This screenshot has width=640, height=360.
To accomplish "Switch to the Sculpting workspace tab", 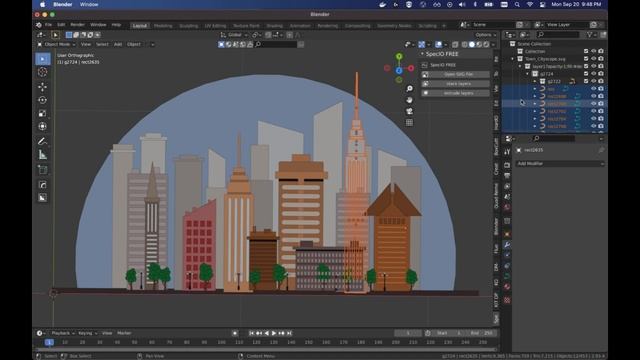I will (x=189, y=26).
